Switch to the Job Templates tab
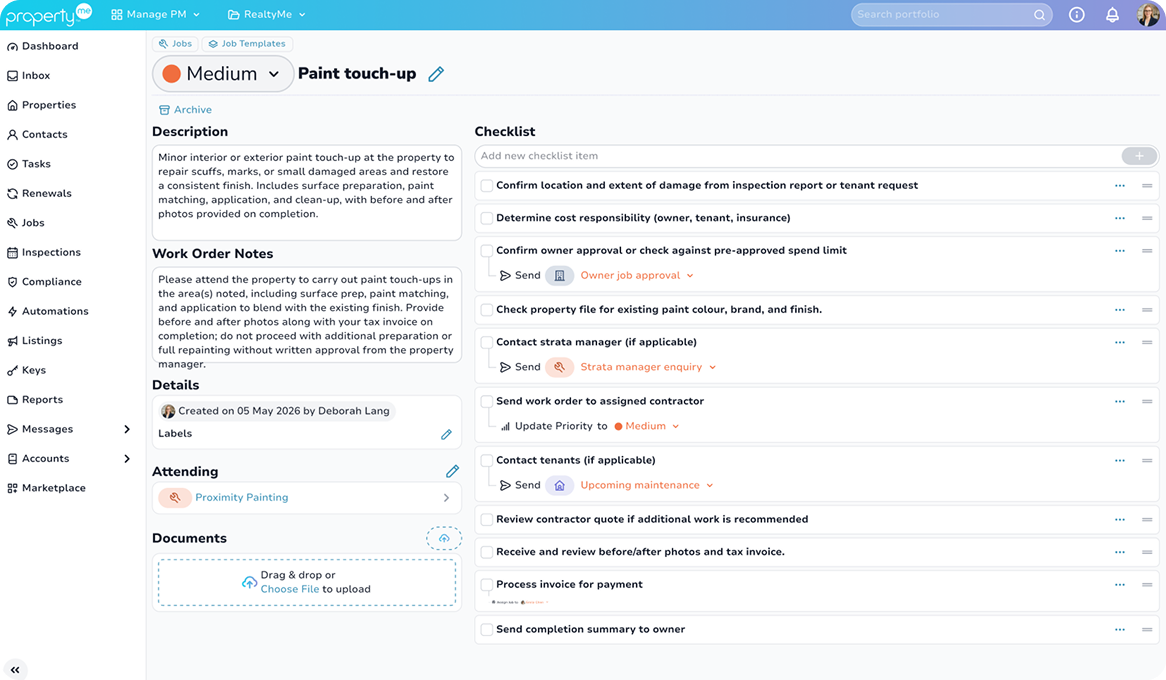Viewport: 1166px width, 680px height. 247,44
